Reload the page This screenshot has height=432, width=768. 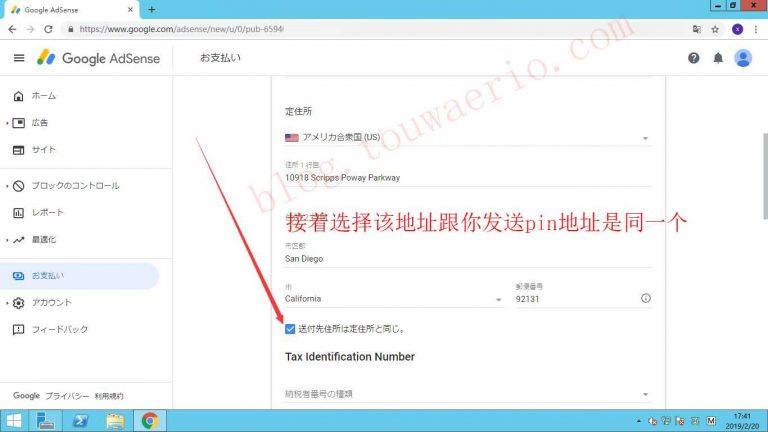tap(48, 29)
